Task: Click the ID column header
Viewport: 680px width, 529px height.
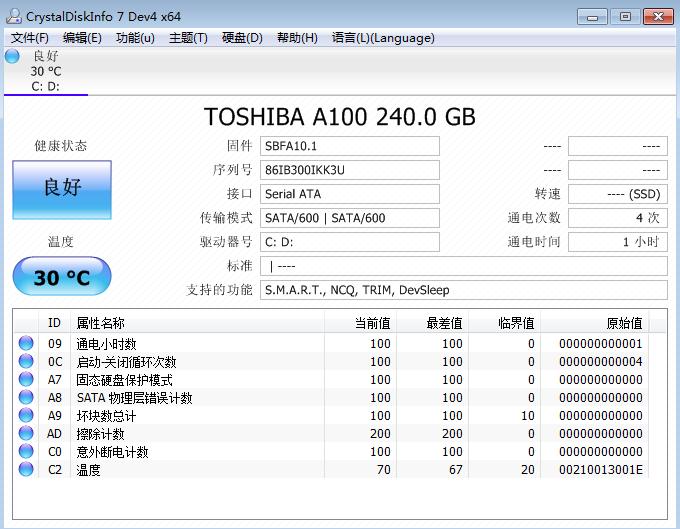Action: [x=54, y=323]
